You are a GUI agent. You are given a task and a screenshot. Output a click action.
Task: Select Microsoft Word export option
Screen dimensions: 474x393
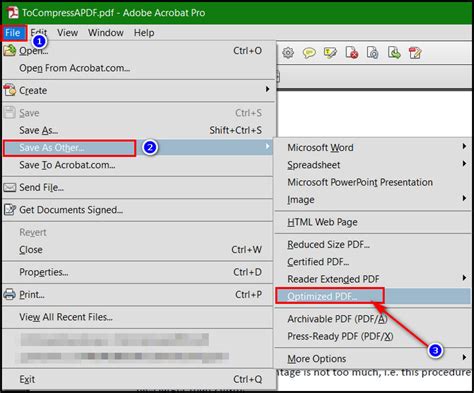tap(373, 148)
